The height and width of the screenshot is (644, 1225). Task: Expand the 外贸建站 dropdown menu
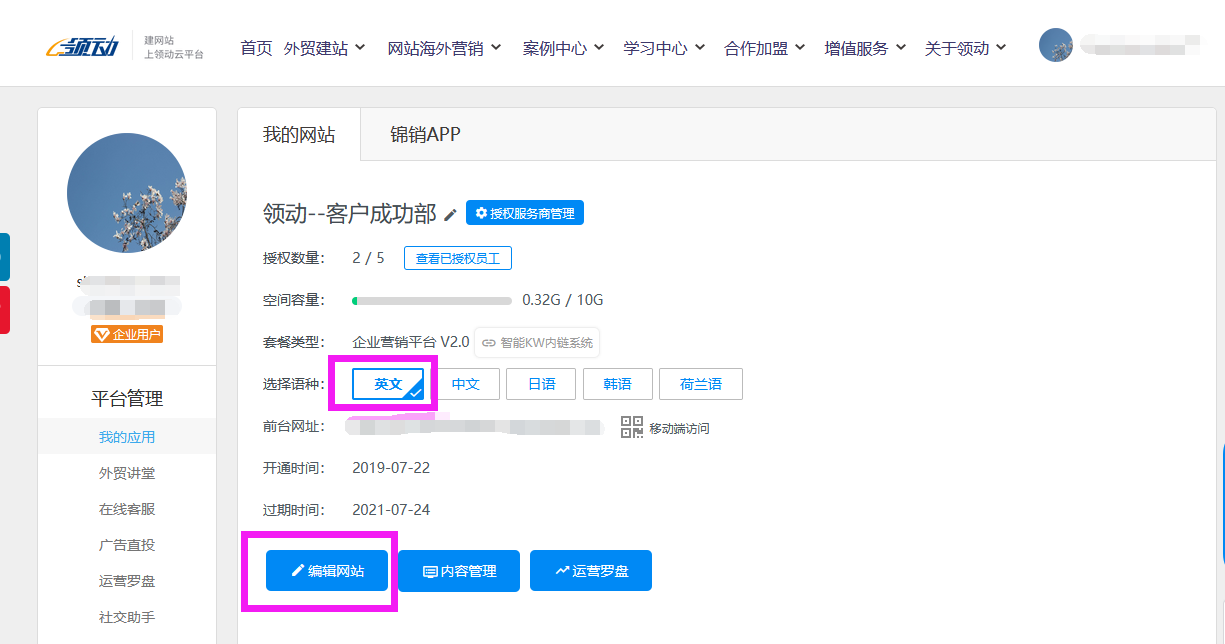pos(324,48)
